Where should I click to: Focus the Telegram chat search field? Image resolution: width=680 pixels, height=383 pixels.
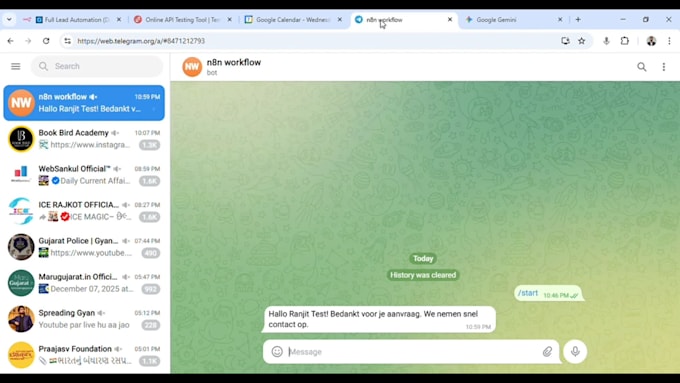pyautogui.click(x=97, y=66)
